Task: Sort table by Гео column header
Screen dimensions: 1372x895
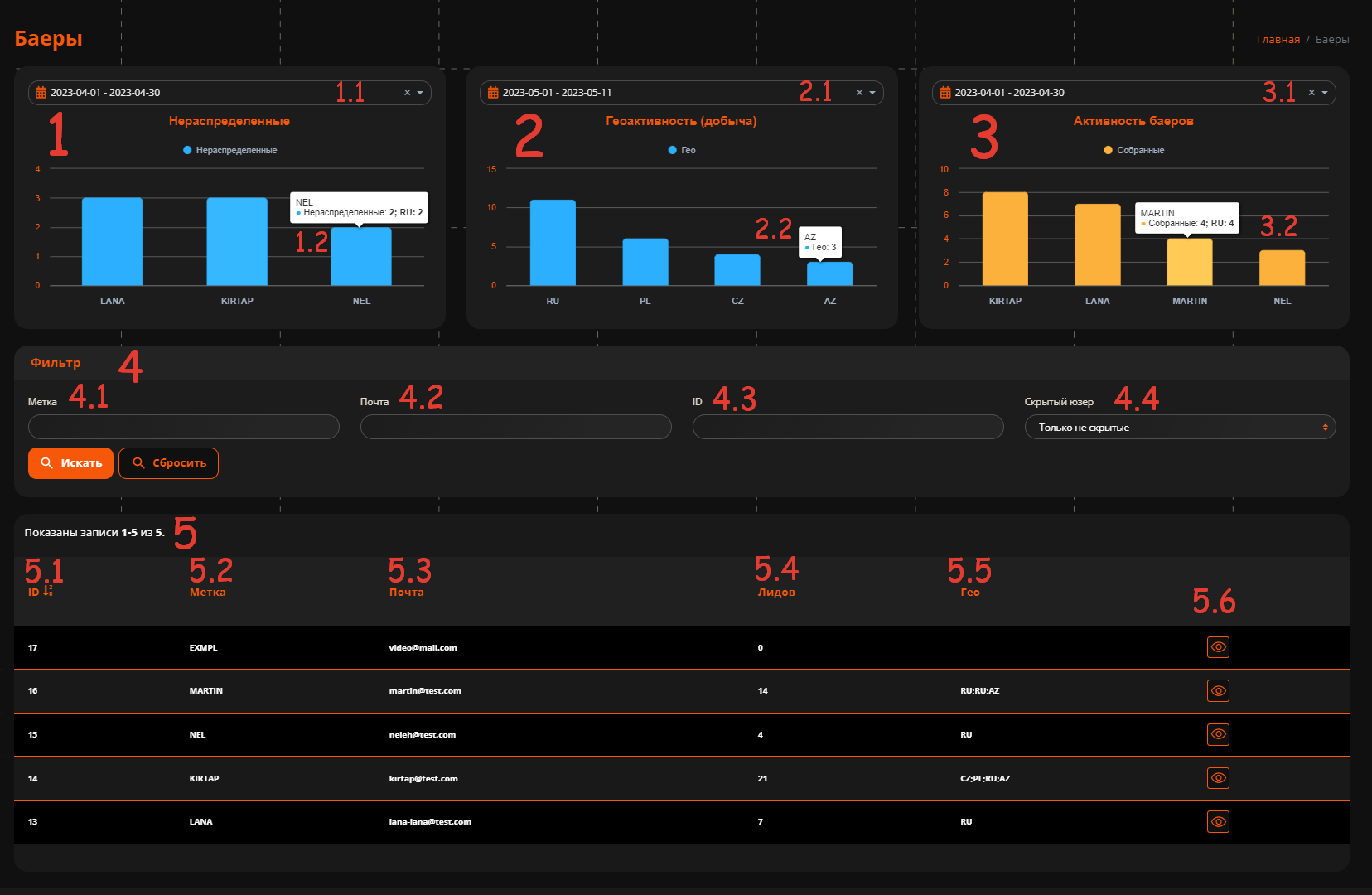Action: [969, 593]
